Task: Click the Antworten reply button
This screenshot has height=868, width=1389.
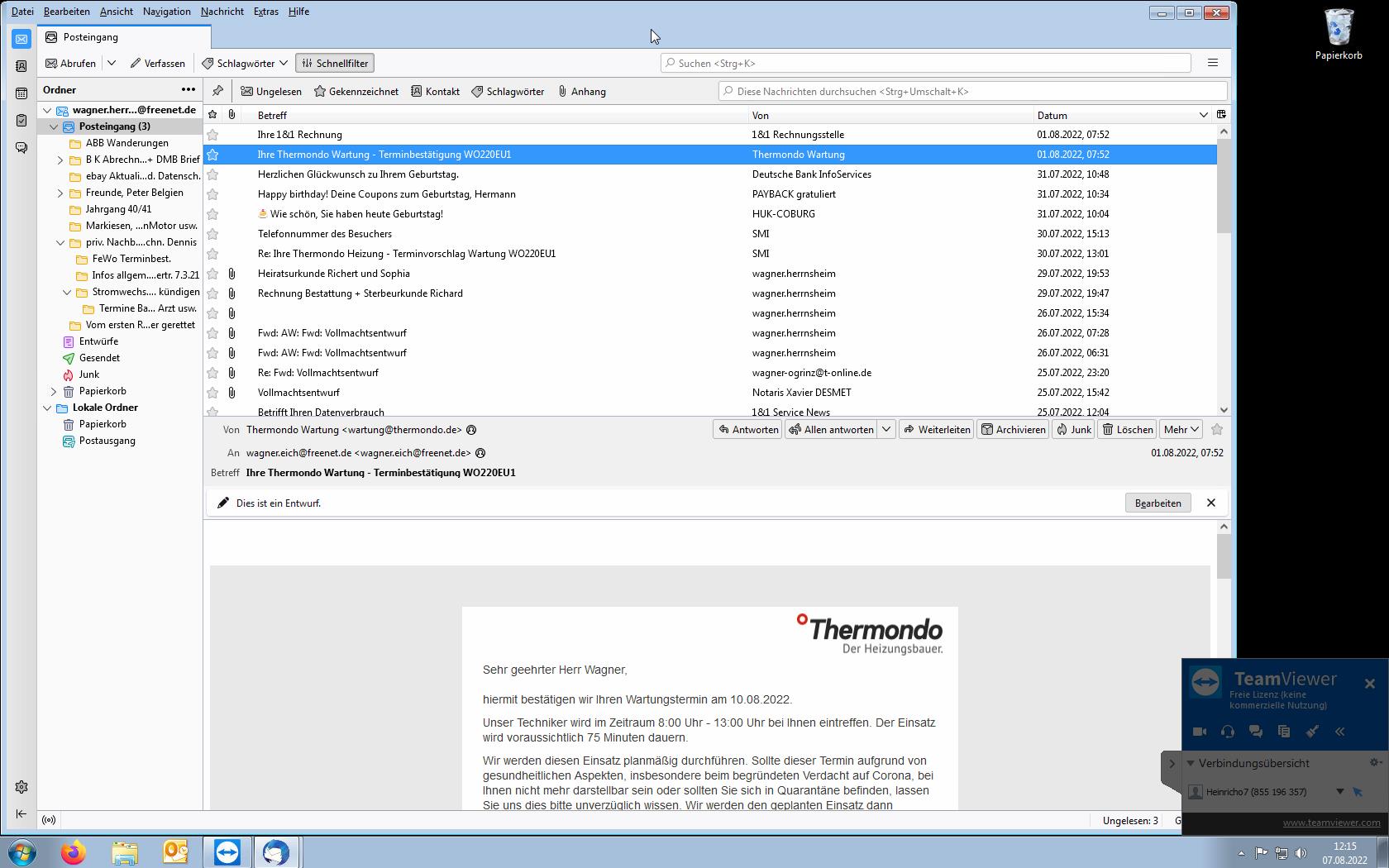Action: [x=747, y=430]
